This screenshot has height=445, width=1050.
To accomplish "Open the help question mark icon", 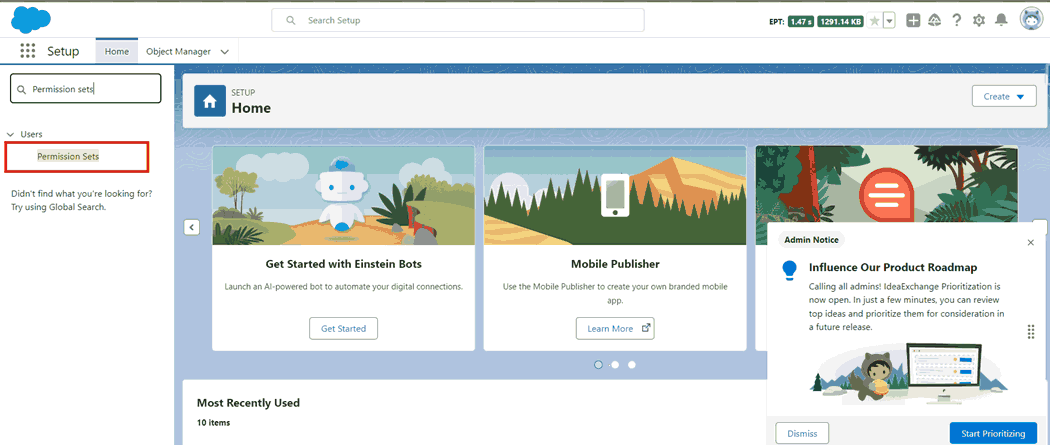I will click(957, 21).
